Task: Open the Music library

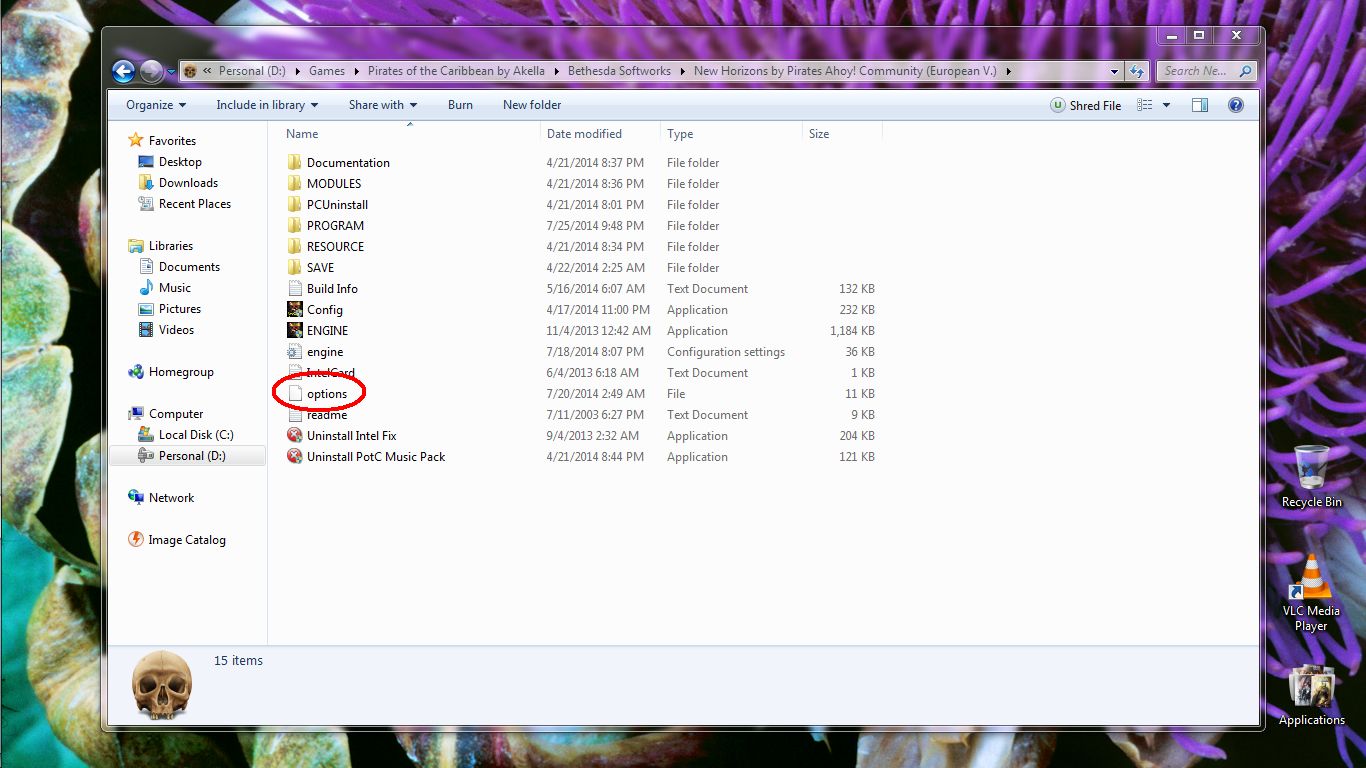Action: tap(175, 288)
